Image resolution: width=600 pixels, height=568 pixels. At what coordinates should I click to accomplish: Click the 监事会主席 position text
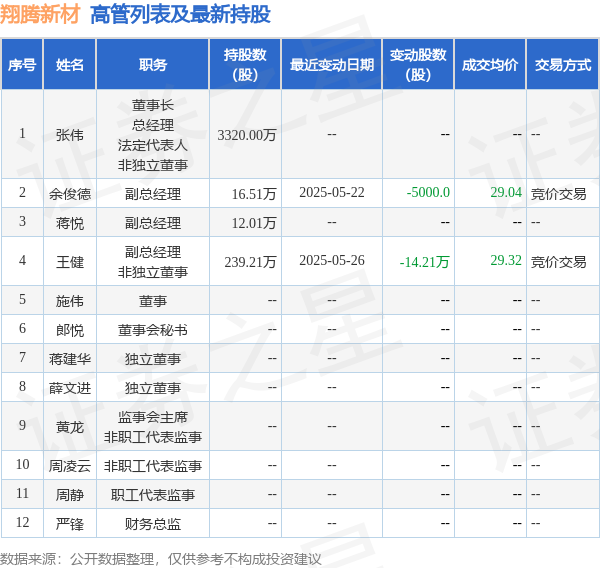pyautogui.click(x=153, y=417)
